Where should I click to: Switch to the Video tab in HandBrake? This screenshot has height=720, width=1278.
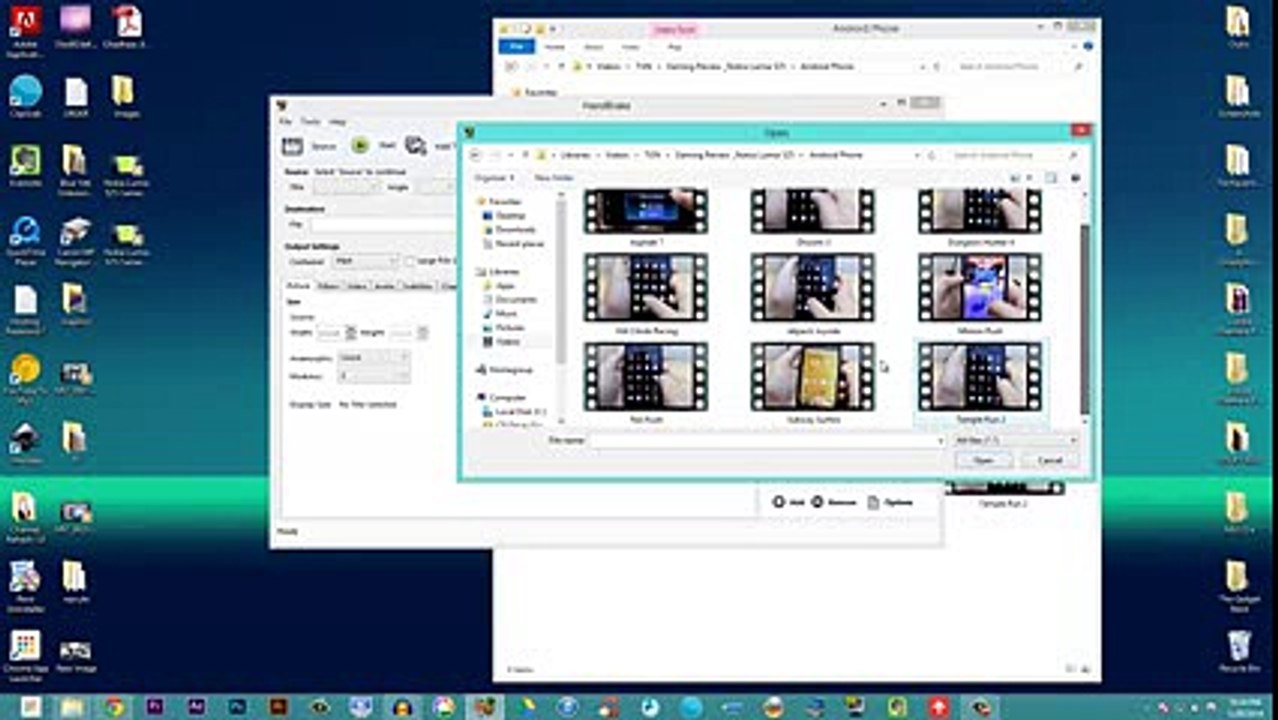(357, 286)
